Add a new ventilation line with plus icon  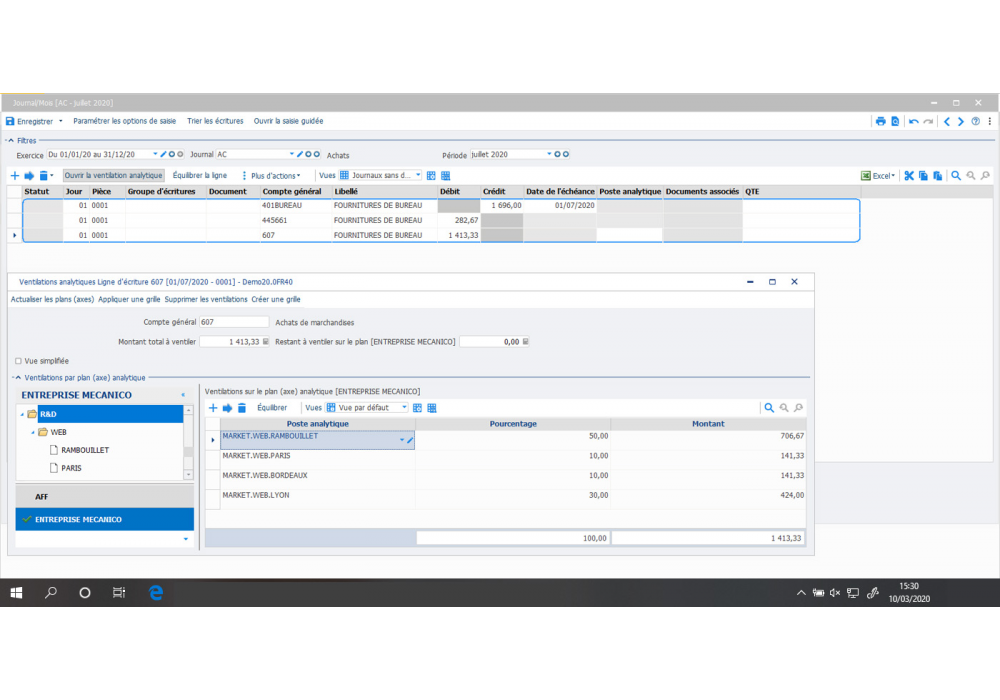[212, 408]
